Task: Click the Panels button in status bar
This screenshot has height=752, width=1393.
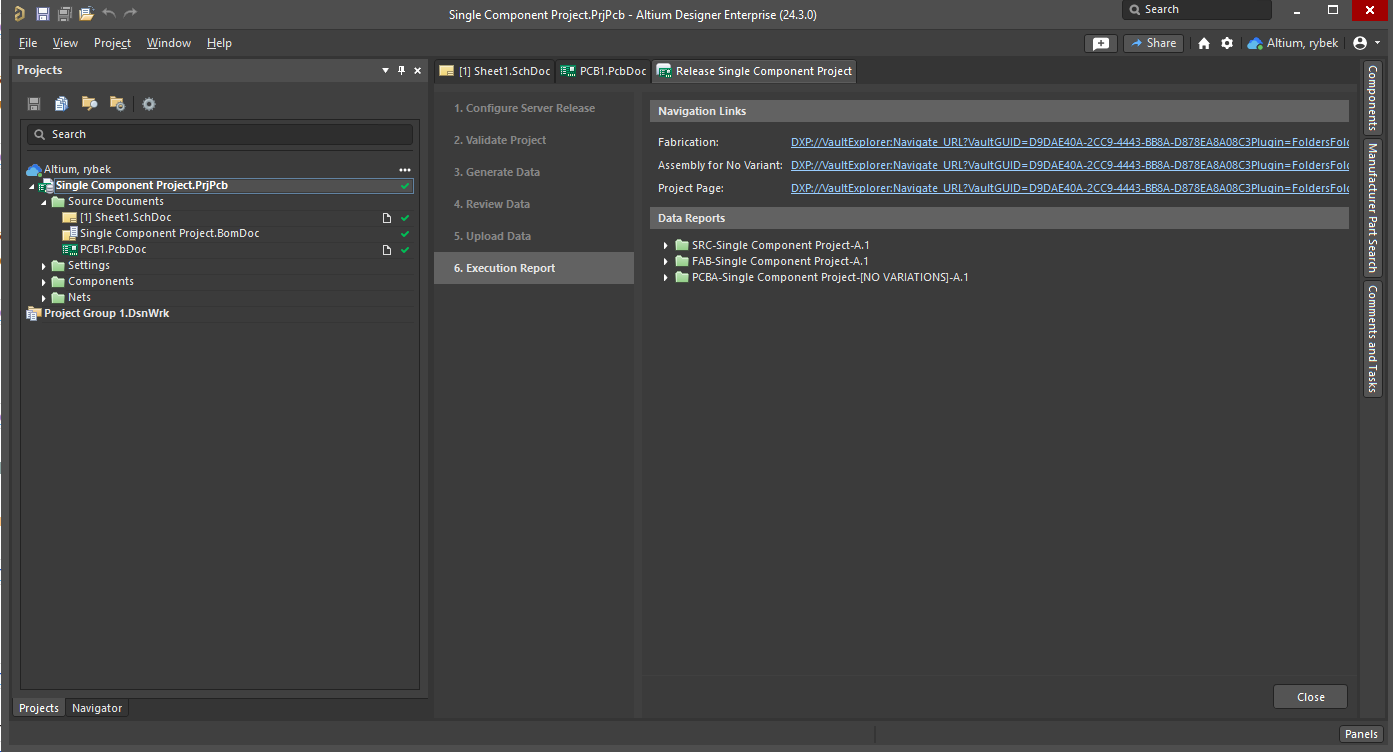Action: (x=1361, y=734)
